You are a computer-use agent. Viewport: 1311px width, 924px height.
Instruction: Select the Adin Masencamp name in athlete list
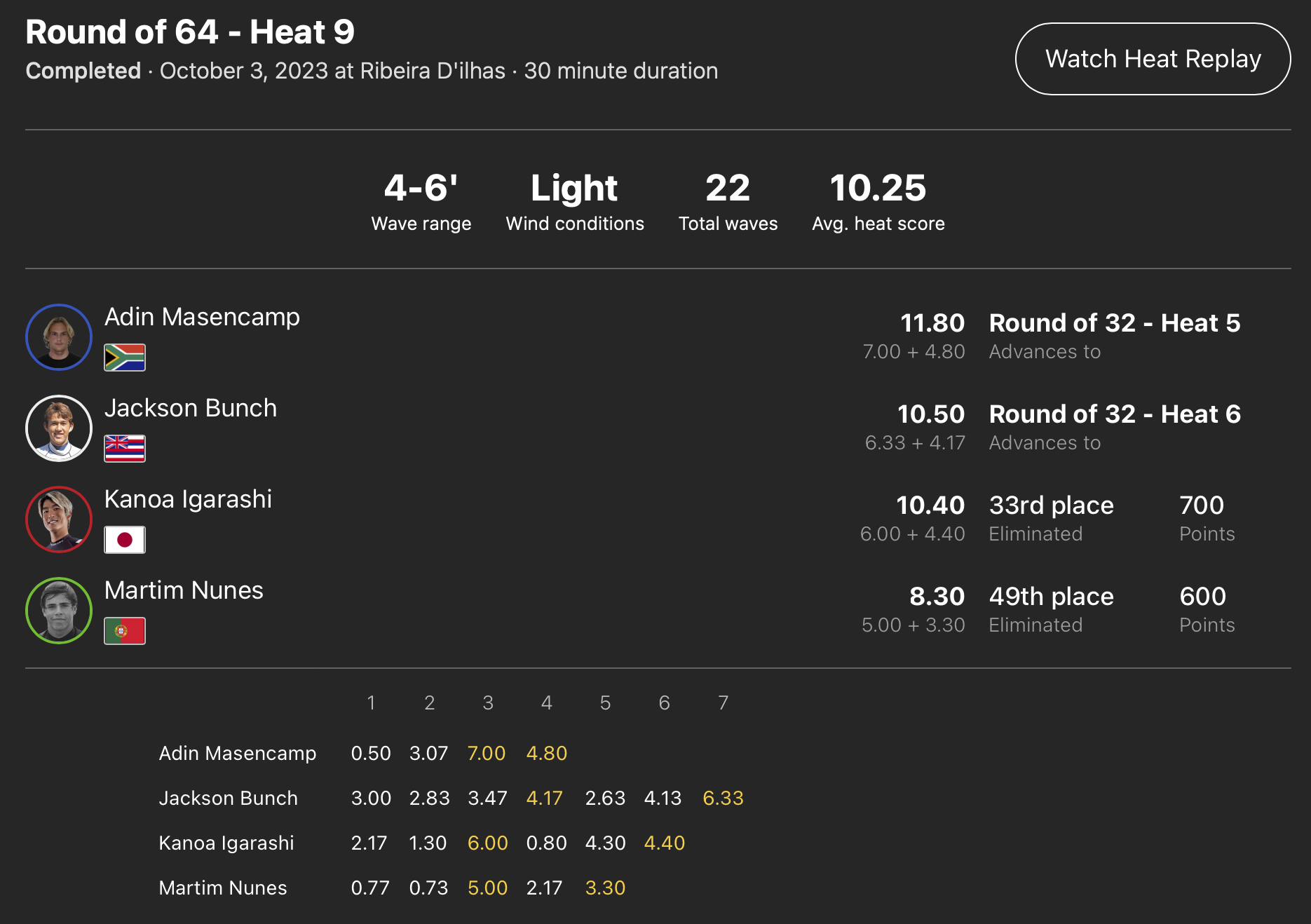[202, 317]
